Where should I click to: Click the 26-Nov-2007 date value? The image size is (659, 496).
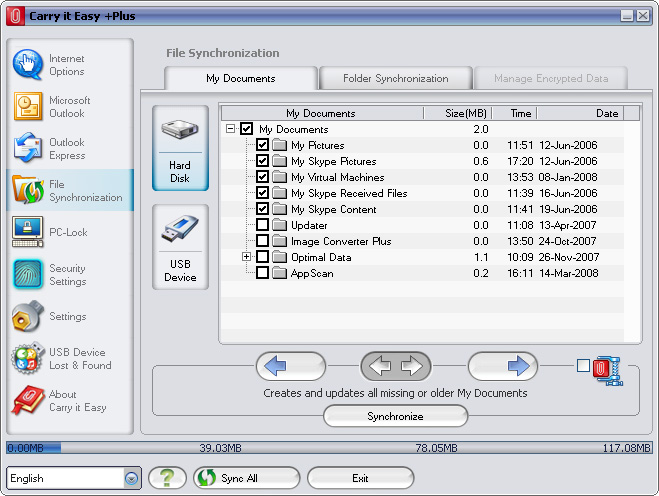pyautogui.click(x=569, y=257)
